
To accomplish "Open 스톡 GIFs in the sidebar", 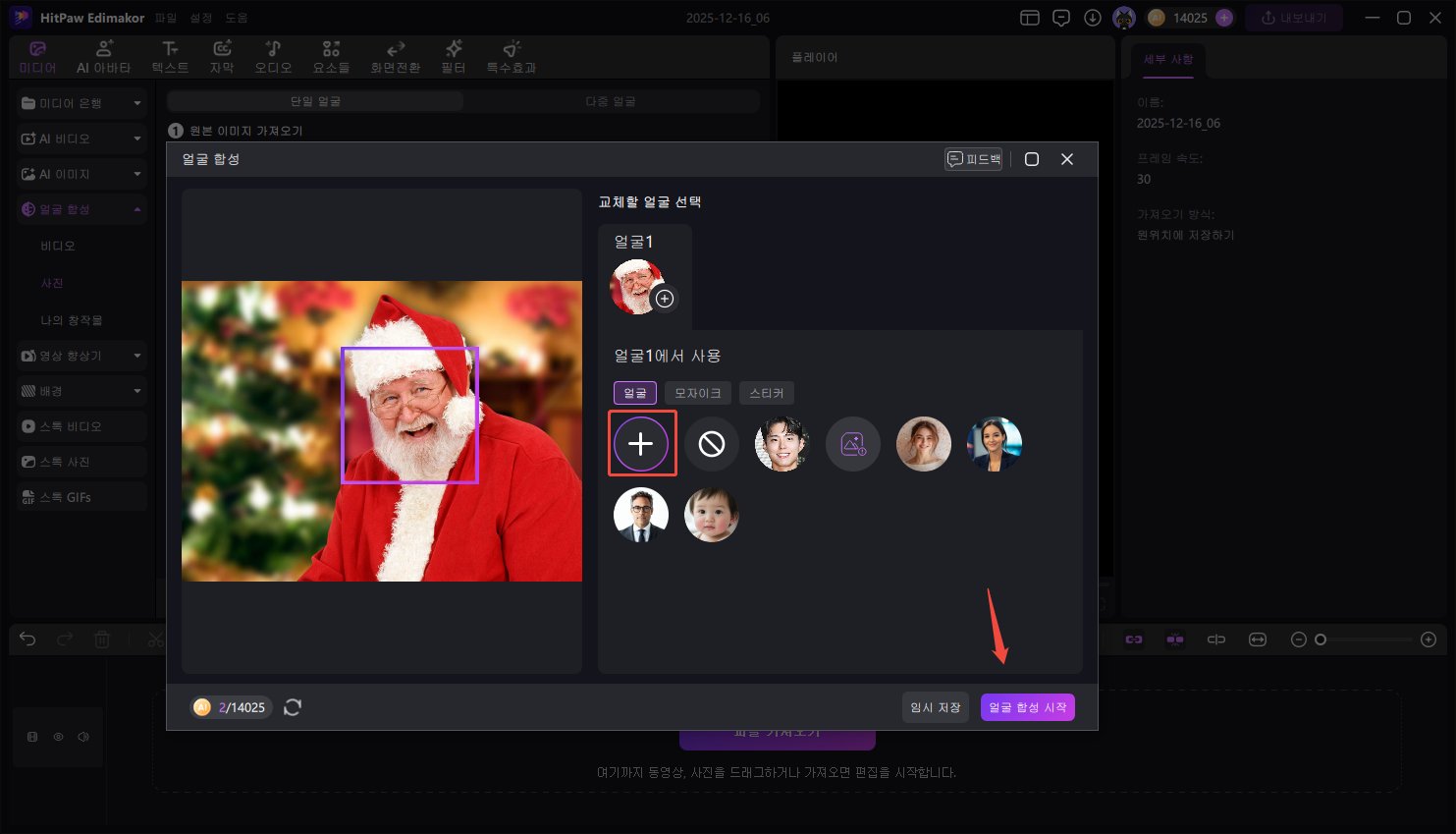I will pyautogui.click(x=81, y=496).
